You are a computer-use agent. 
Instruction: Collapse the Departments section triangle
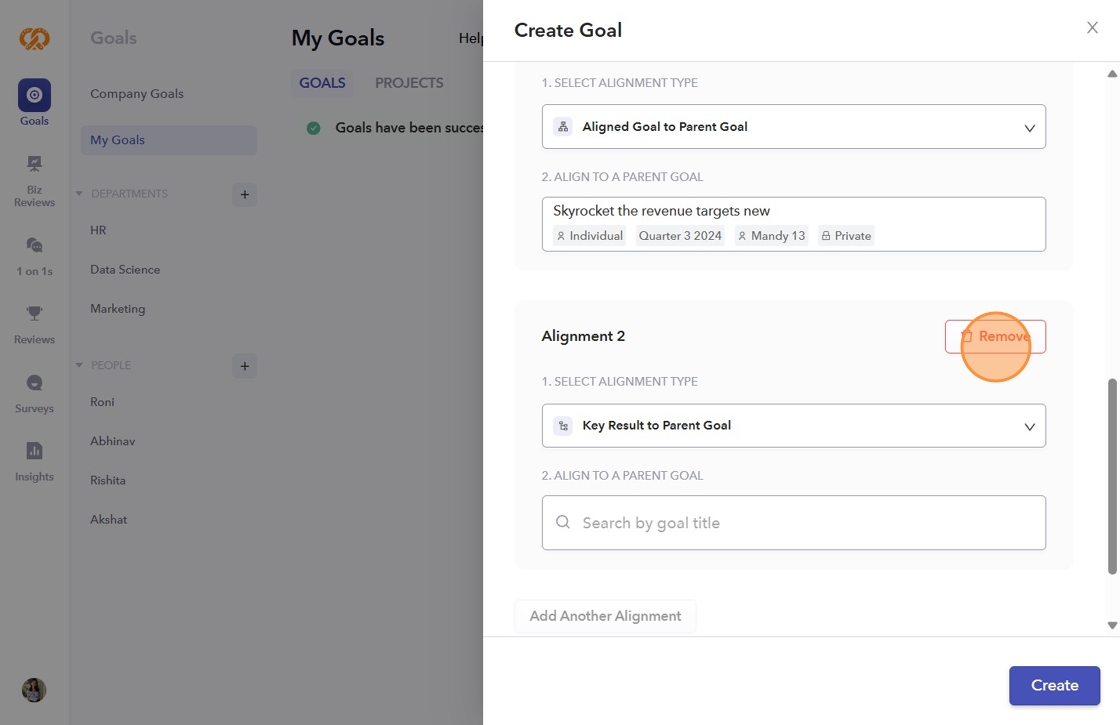tap(79, 194)
